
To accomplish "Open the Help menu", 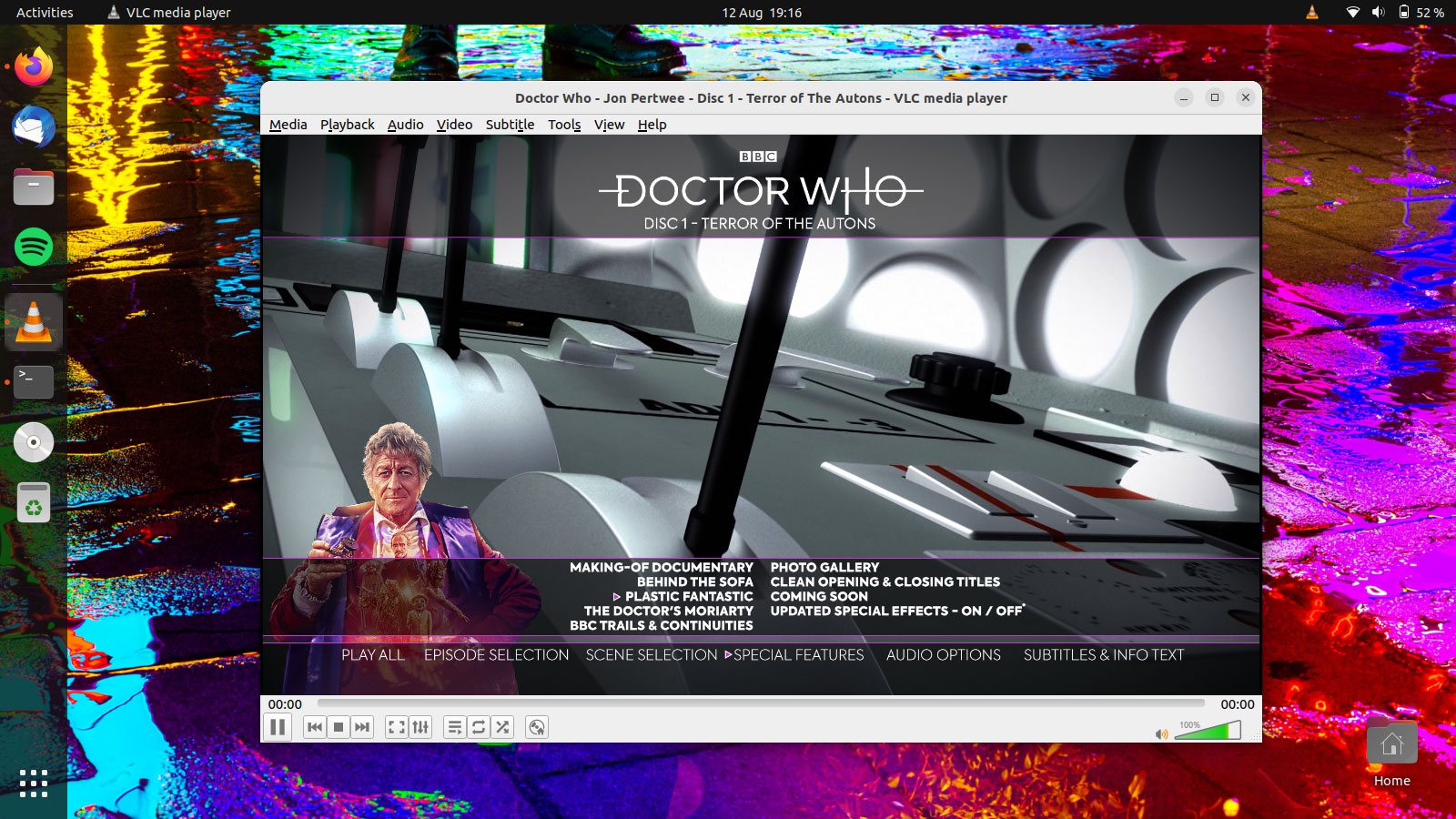I will pos(652,125).
